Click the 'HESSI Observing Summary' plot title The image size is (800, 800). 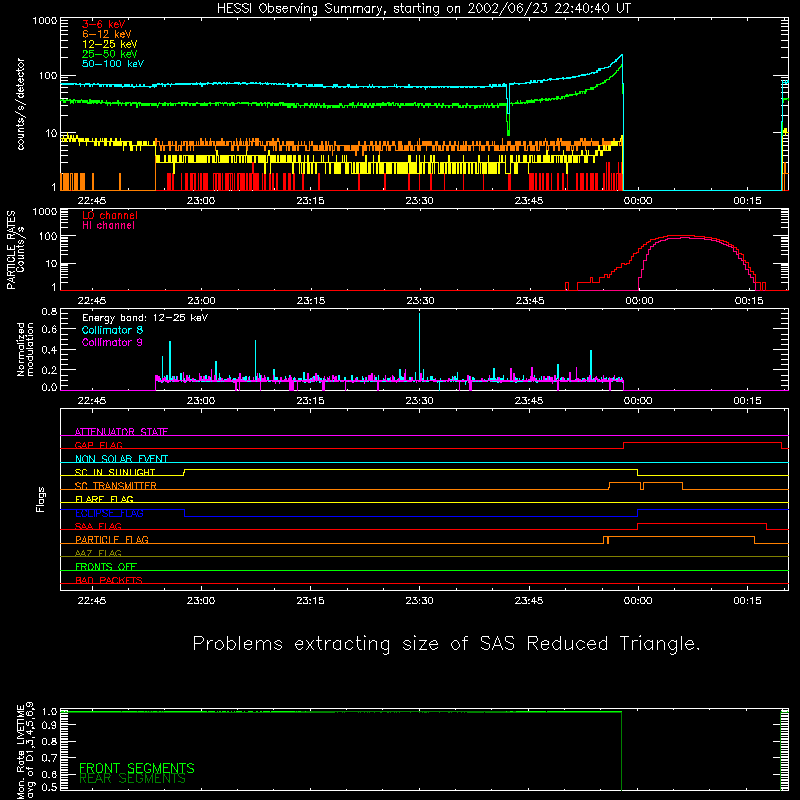click(423, 9)
